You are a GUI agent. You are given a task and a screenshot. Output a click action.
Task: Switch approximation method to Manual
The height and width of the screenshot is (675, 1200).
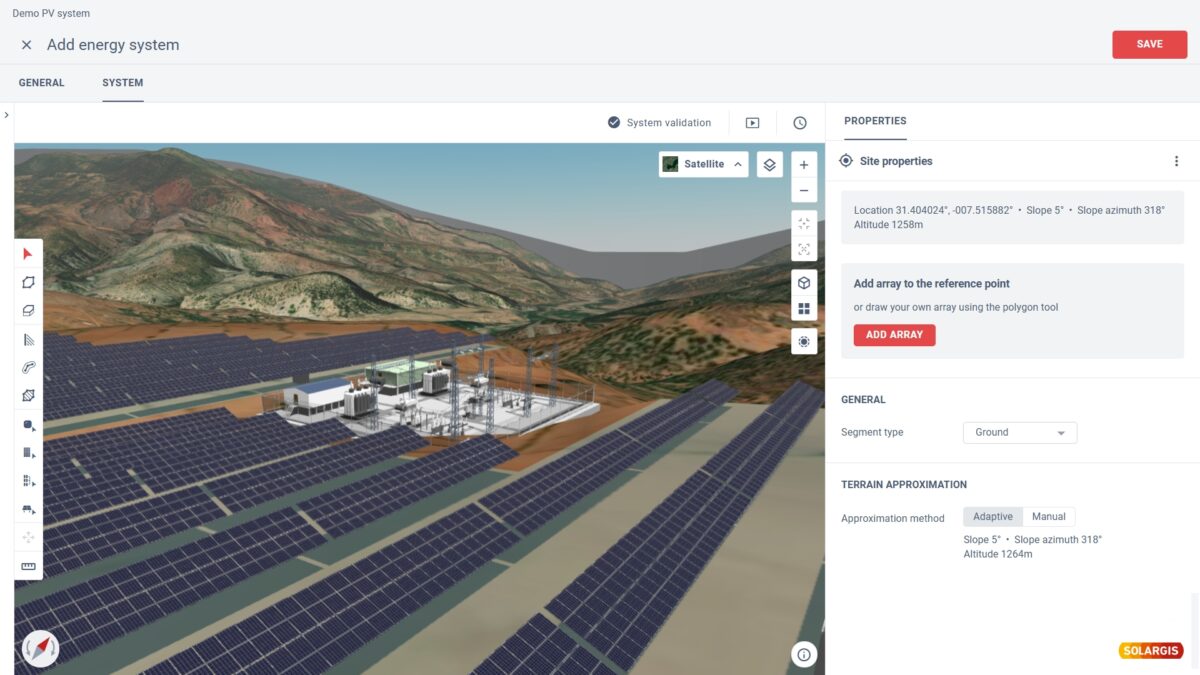coord(1050,516)
